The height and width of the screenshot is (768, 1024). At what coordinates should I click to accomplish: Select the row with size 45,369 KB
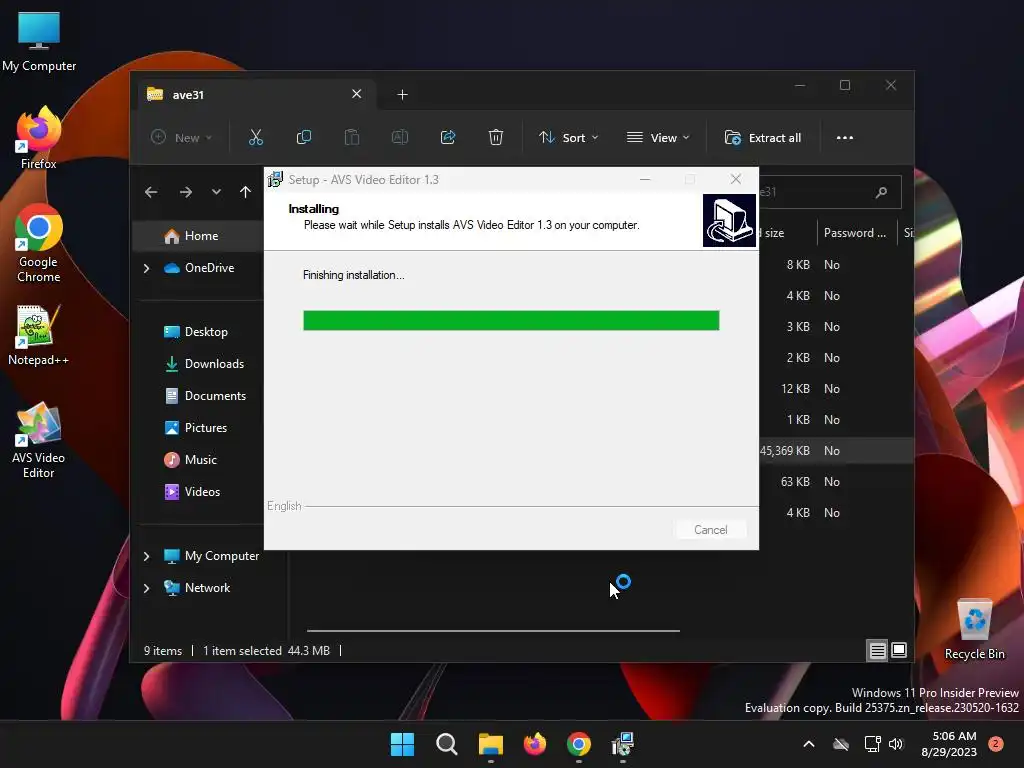[836, 451]
